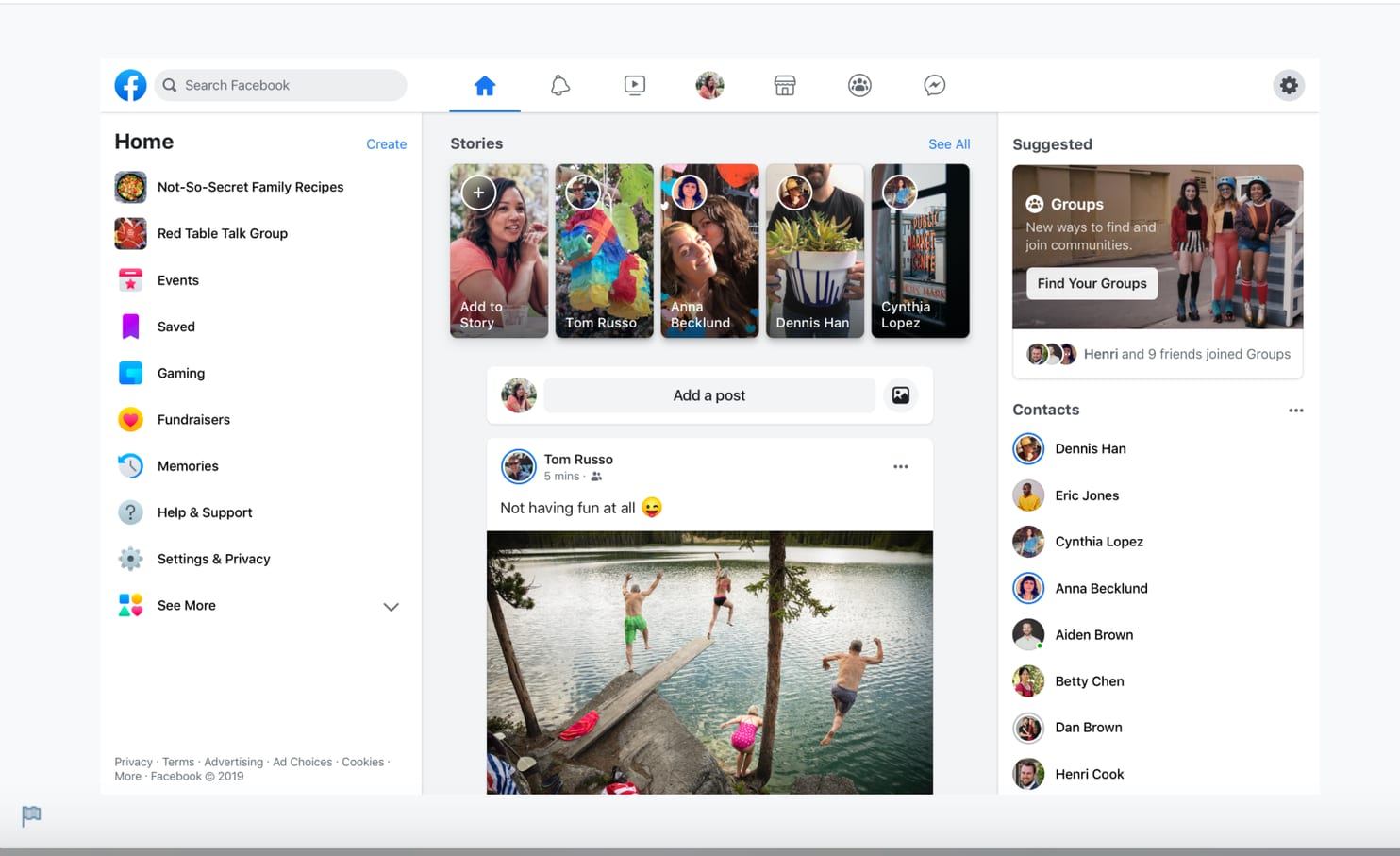
Task: Expand See More chevron in sidebar
Action: click(x=391, y=607)
